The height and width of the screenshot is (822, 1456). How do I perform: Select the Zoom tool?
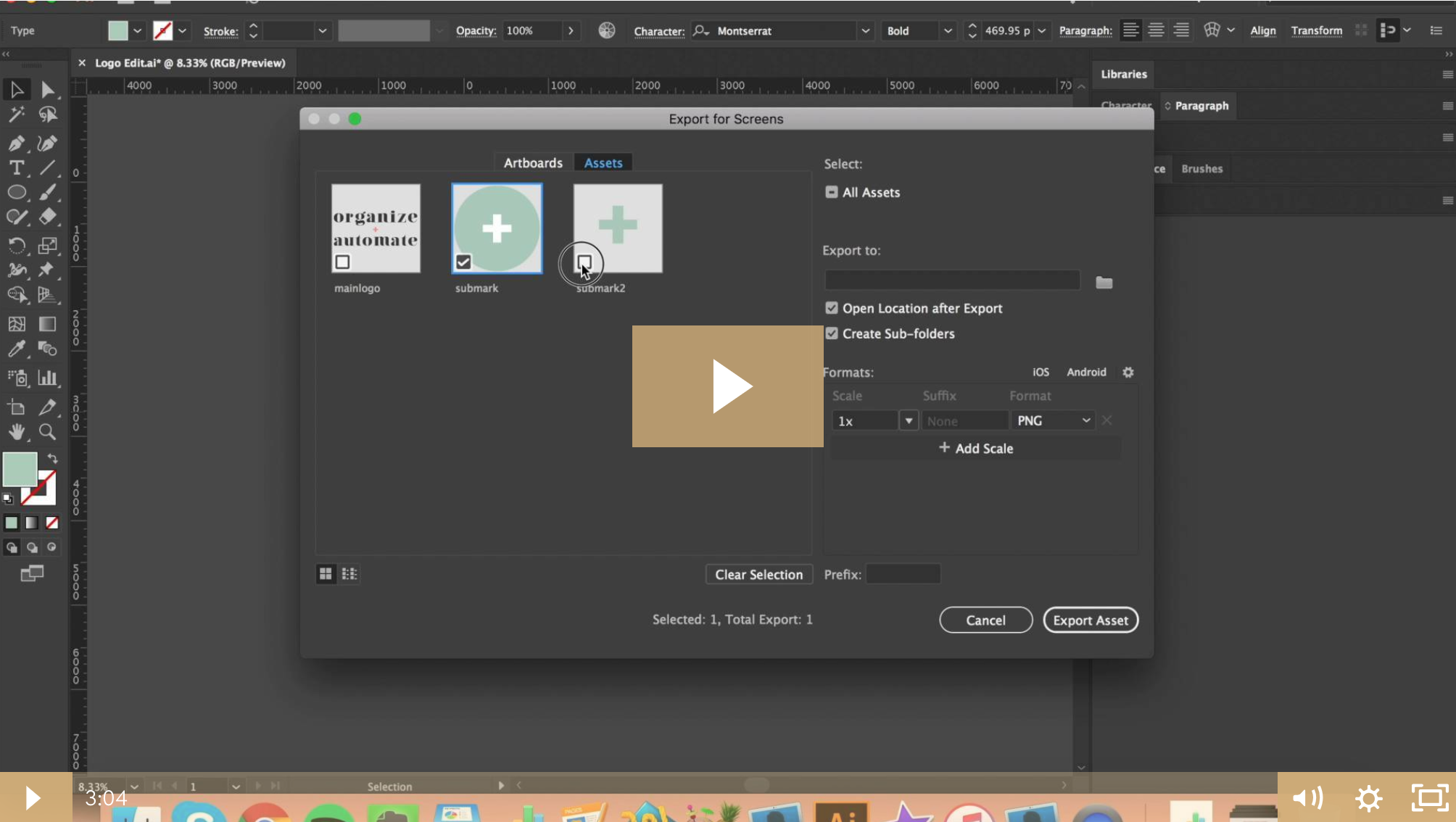click(47, 432)
